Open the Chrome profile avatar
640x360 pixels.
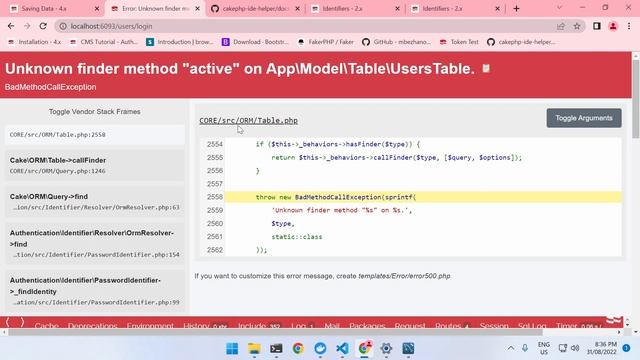click(x=613, y=26)
